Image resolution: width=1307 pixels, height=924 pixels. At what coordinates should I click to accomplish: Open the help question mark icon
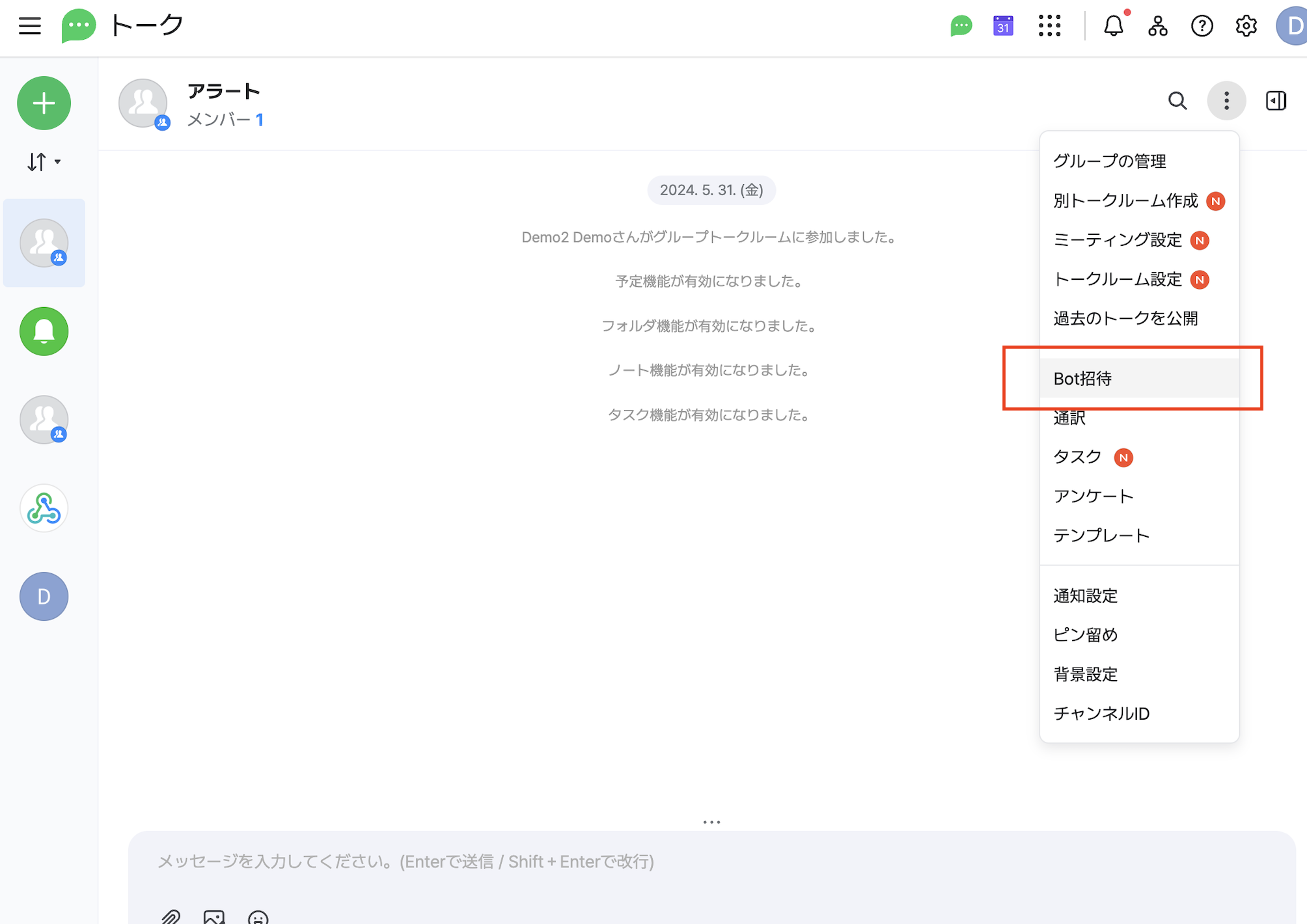tap(1202, 26)
